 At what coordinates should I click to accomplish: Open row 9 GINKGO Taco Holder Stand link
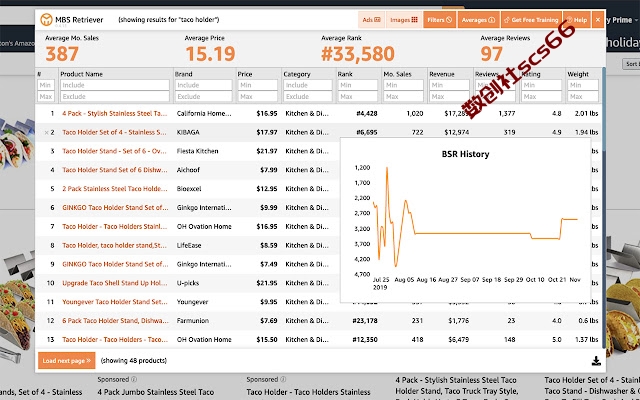pyautogui.click(x=115, y=264)
